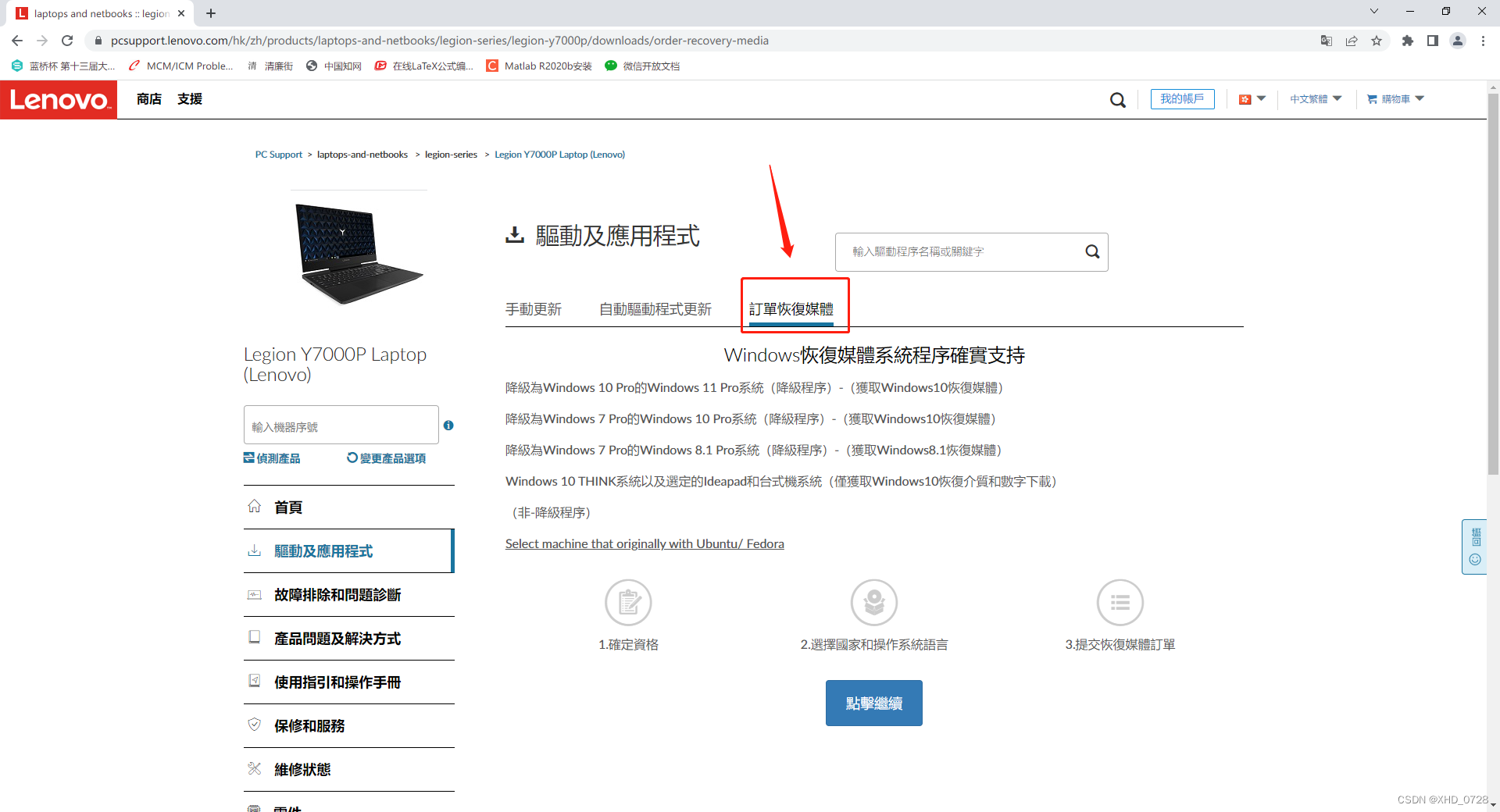Image resolution: width=1500 pixels, height=812 pixels.
Task: Open the Chrome three-dot menu
Action: click(x=1483, y=41)
